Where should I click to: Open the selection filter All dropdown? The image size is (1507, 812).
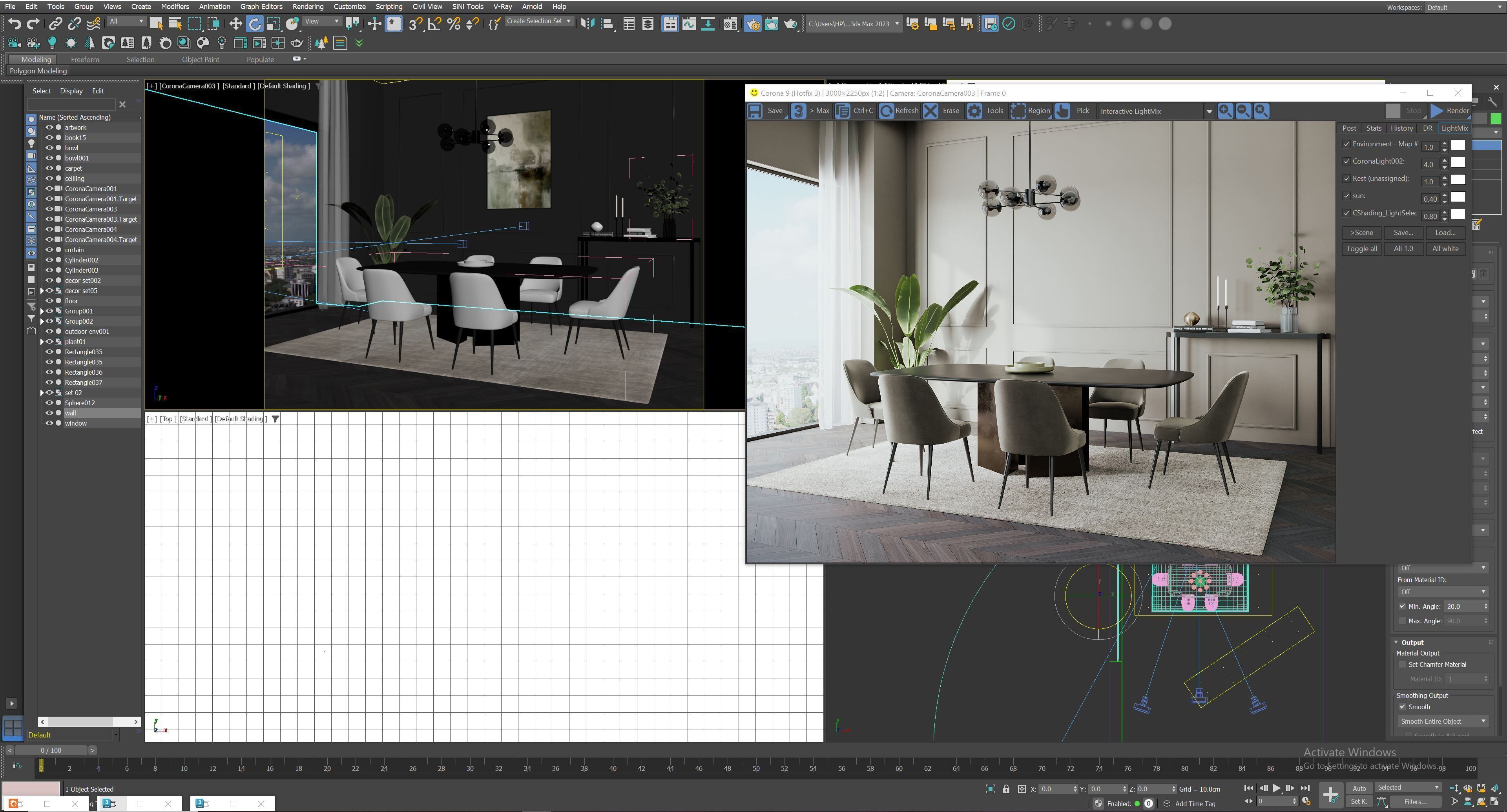126,21
